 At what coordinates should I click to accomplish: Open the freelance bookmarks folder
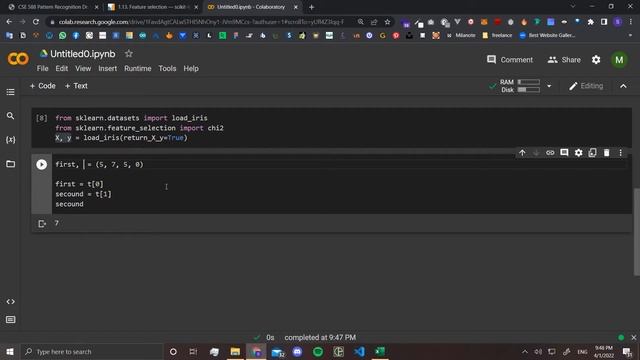497,36
